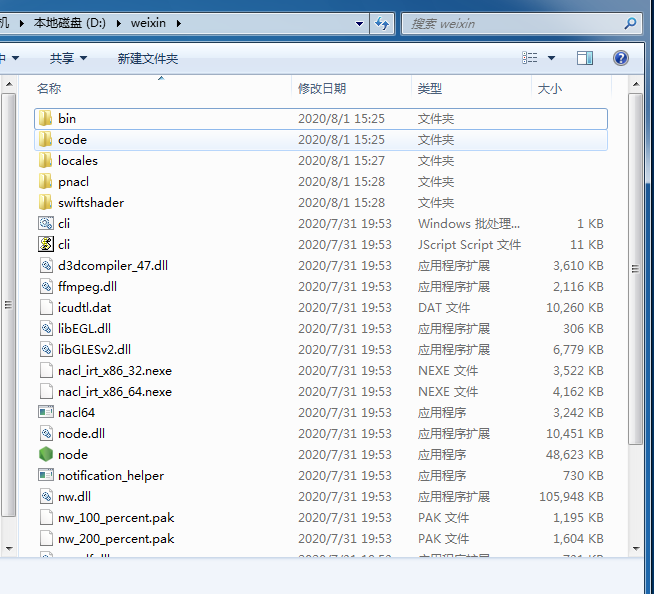Click the libGLESv2.dll file icon
The image size is (654, 594).
46,350
